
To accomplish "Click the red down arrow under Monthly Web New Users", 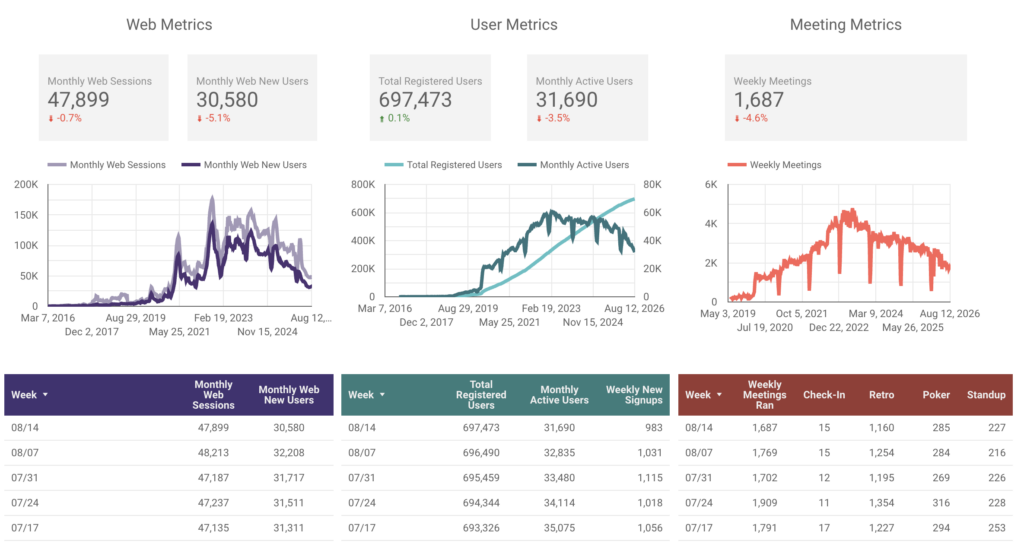I will pos(200,119).
